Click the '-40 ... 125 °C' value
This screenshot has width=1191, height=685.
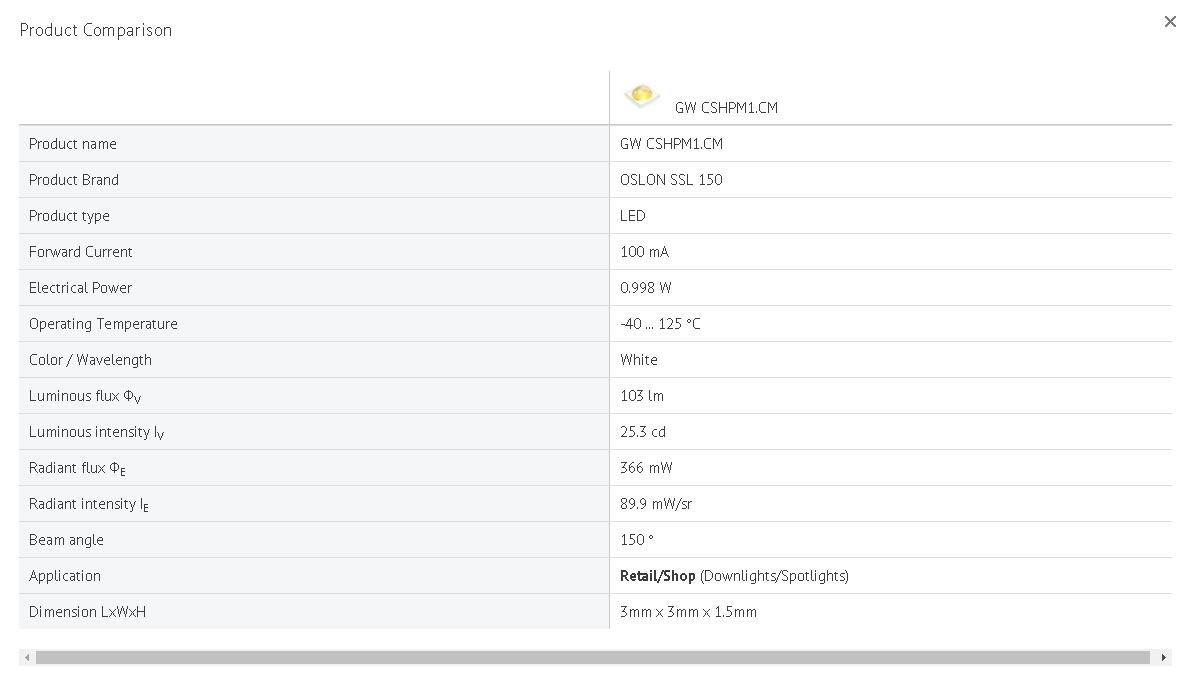click(660, 324)
